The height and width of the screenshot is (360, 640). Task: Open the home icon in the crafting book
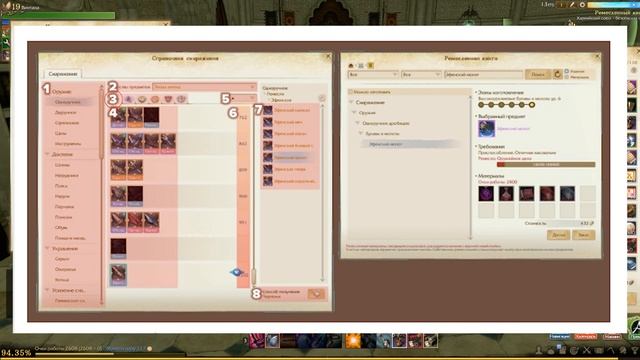(351, 65)
